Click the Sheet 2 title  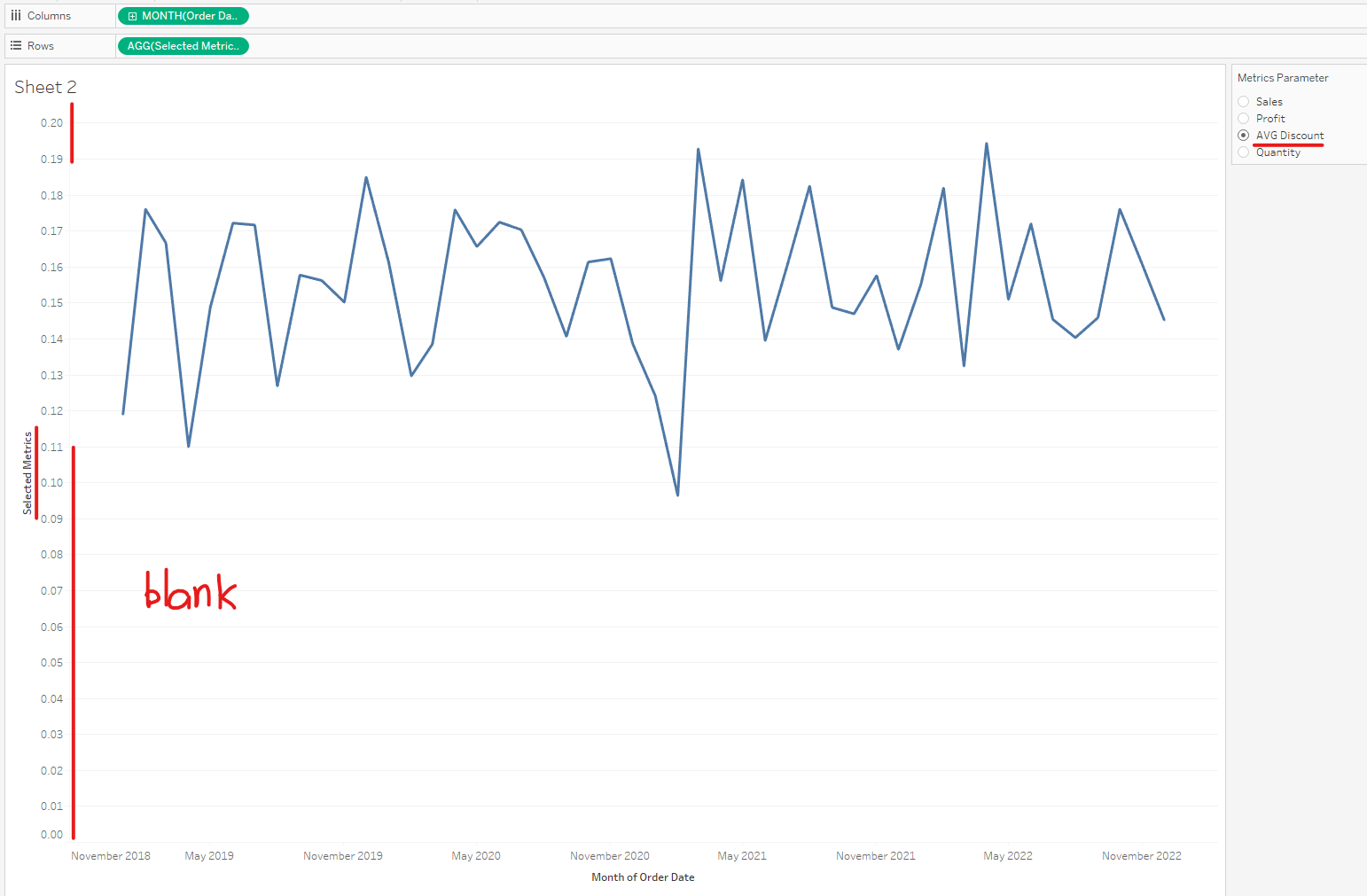[45, 87]
